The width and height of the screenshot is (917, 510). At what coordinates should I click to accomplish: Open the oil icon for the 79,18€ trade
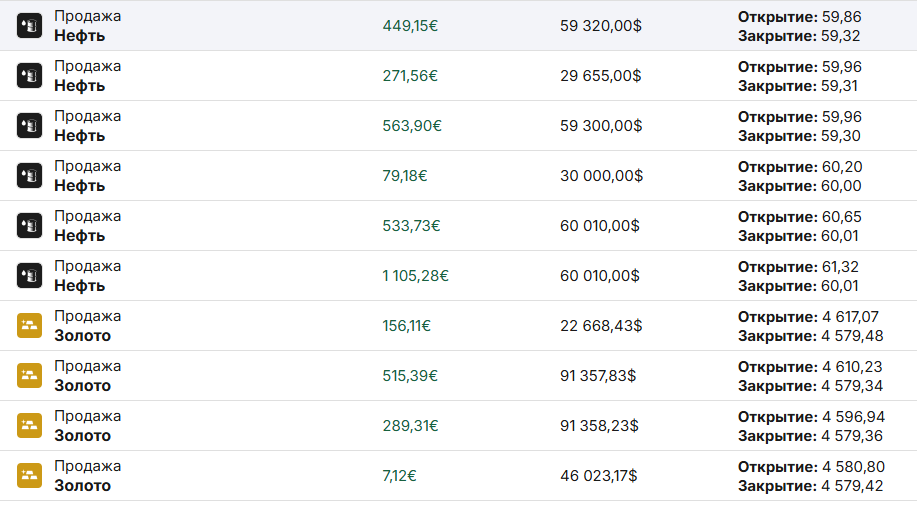(29, 176)
